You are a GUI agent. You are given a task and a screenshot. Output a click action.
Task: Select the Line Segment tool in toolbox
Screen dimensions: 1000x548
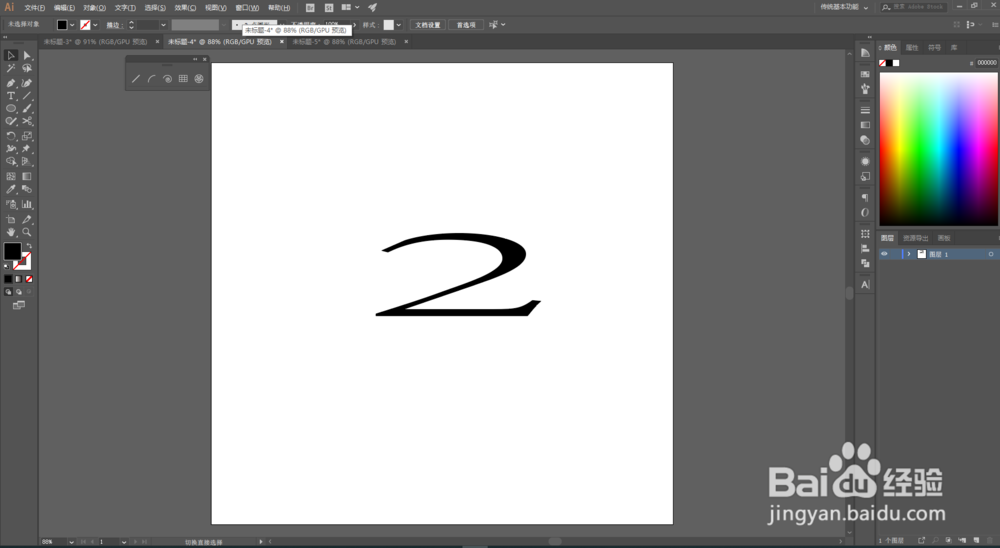click(x=27, y=96)
